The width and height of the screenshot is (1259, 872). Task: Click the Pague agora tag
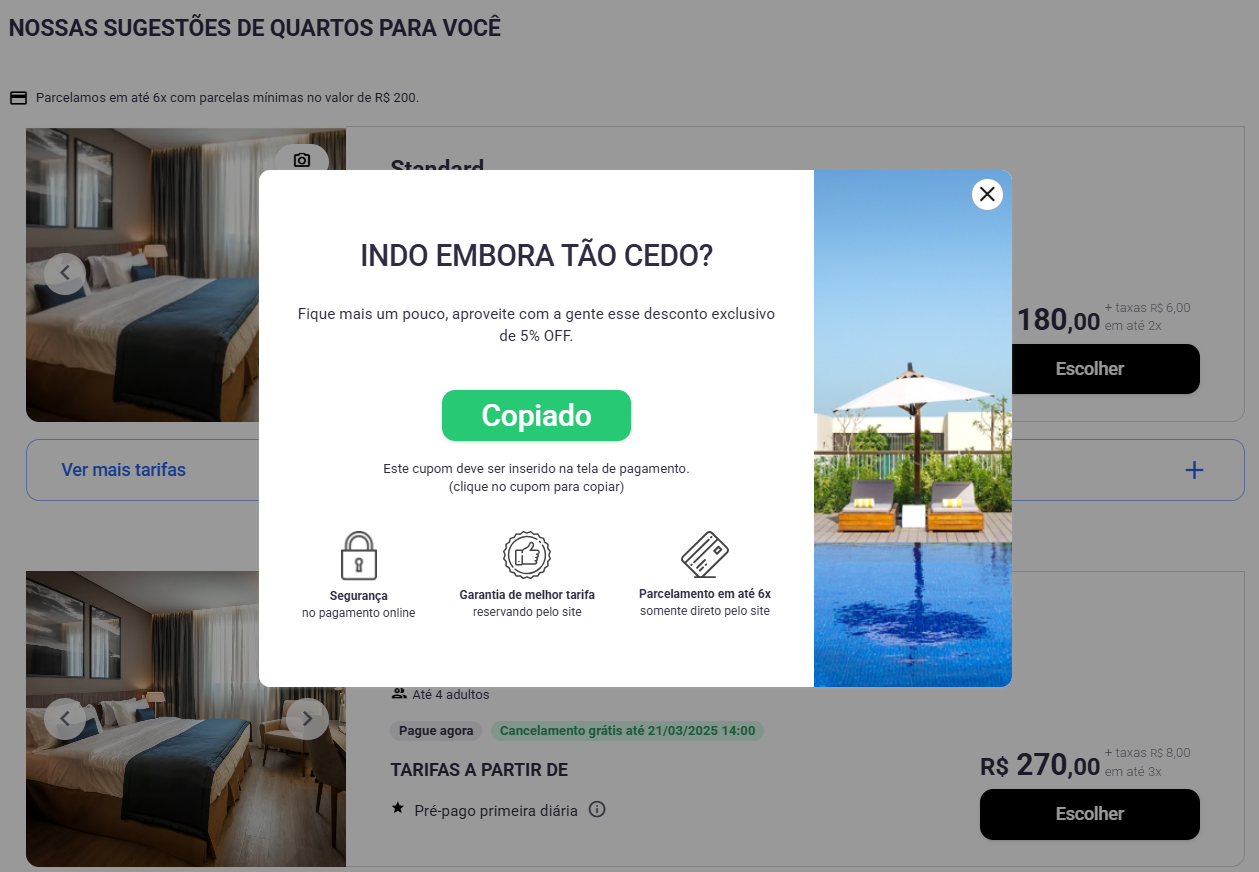tap(436, 731)
